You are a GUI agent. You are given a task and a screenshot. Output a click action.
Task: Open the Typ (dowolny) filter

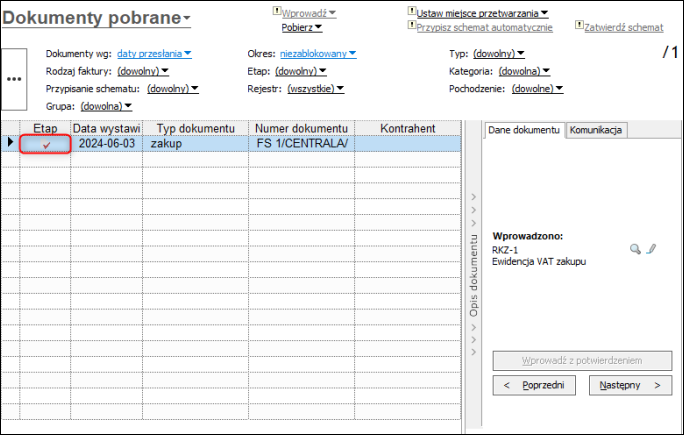coord(499,54)
